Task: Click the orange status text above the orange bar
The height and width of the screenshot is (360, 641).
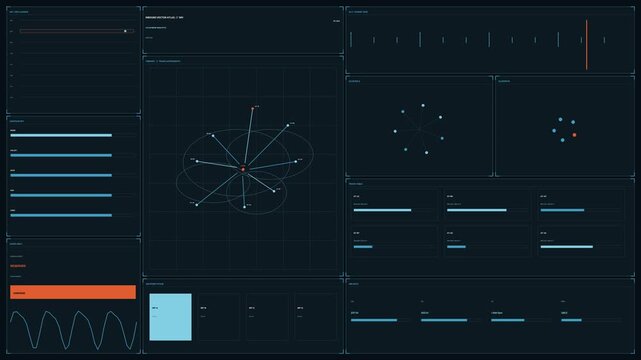Action: coord(18,266)
